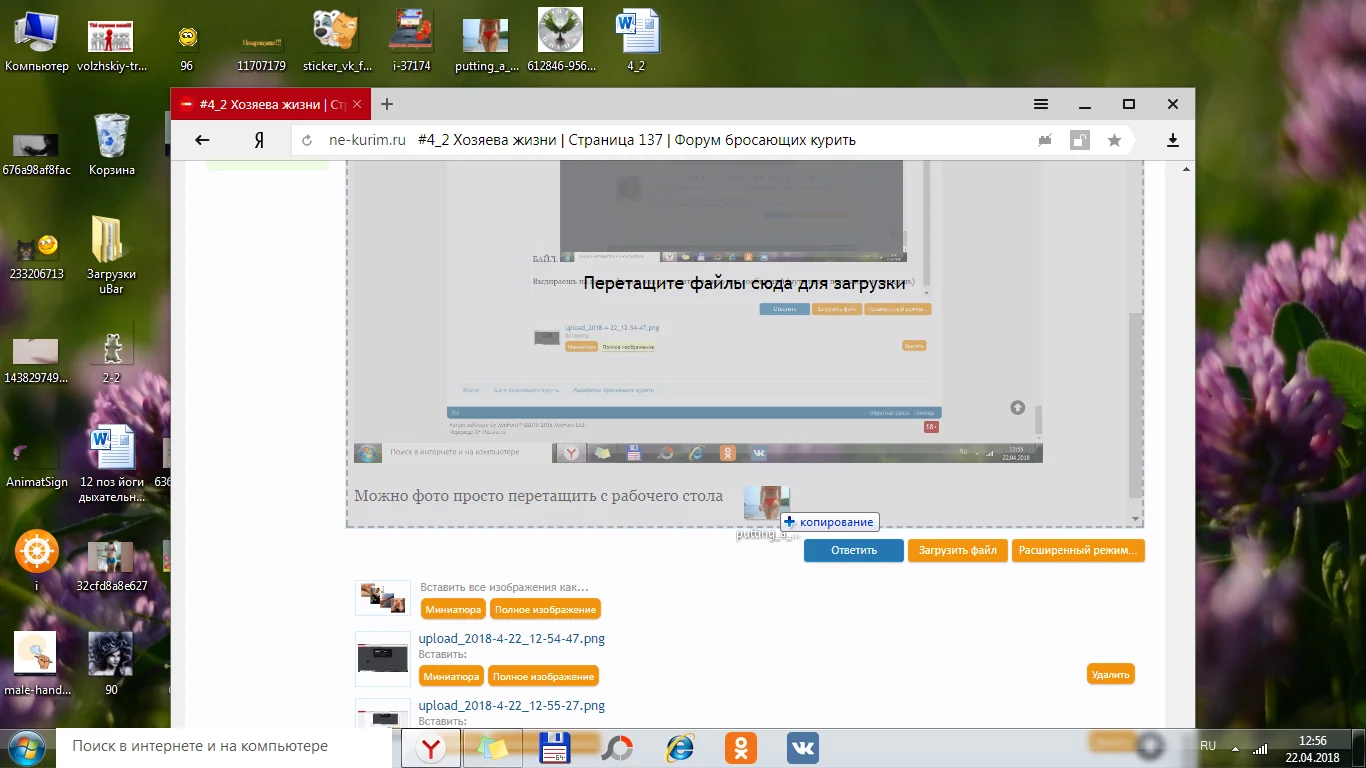
Task: Open Yandex Browser from the taskbar
Action: (431, 747)
